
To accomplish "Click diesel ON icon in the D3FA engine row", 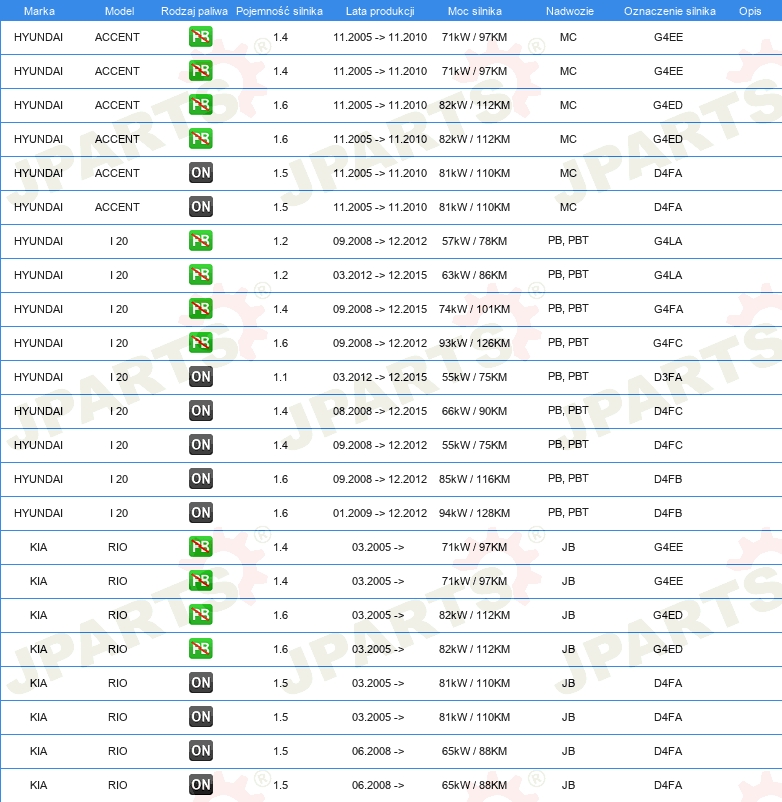I will pos(200,376).
